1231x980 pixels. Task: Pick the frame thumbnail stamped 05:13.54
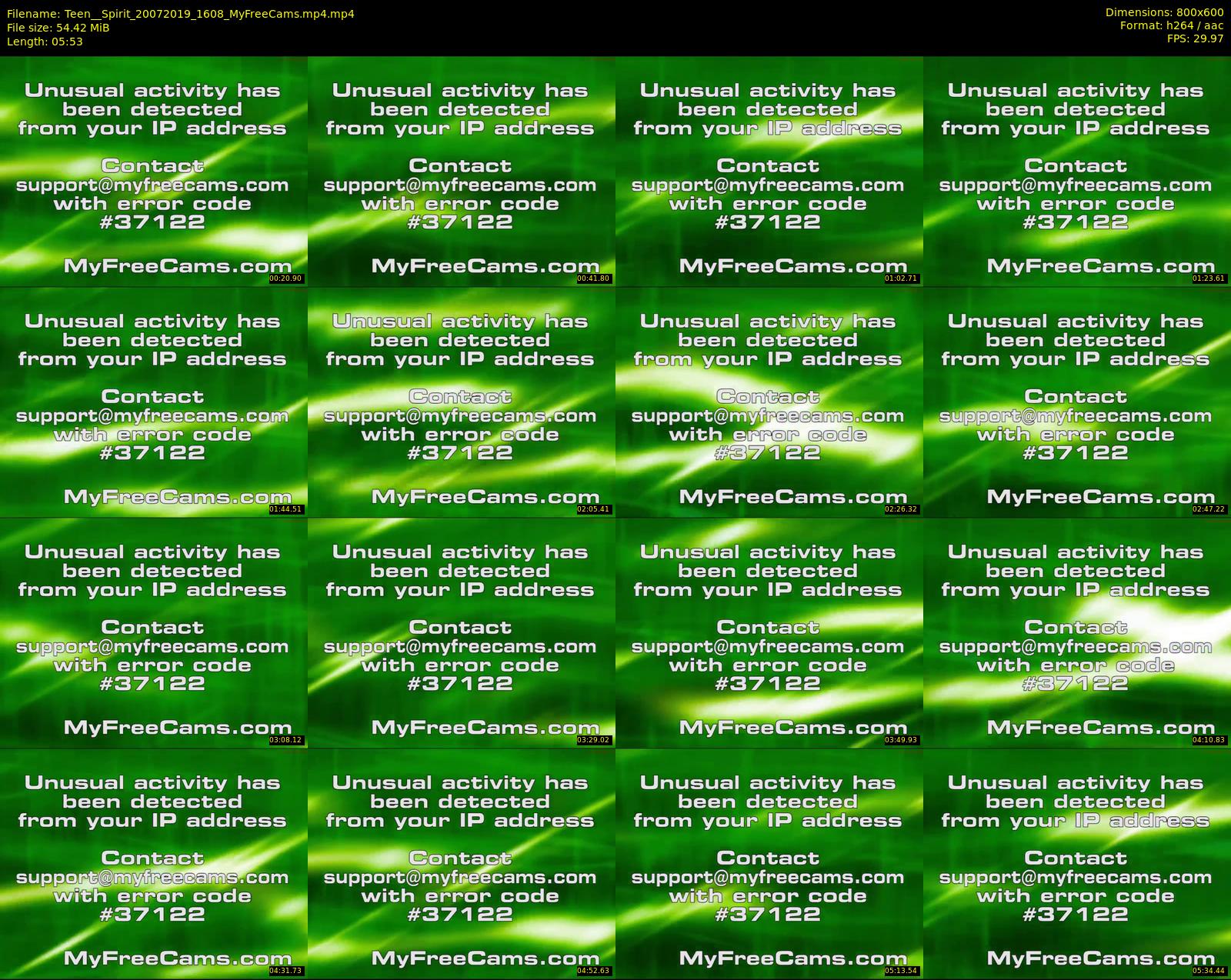pos(769,863)
